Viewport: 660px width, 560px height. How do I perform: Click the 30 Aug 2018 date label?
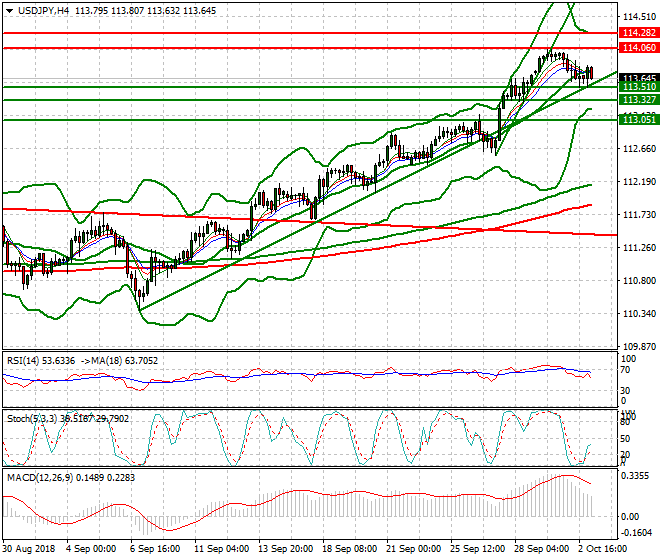point(29,549)
